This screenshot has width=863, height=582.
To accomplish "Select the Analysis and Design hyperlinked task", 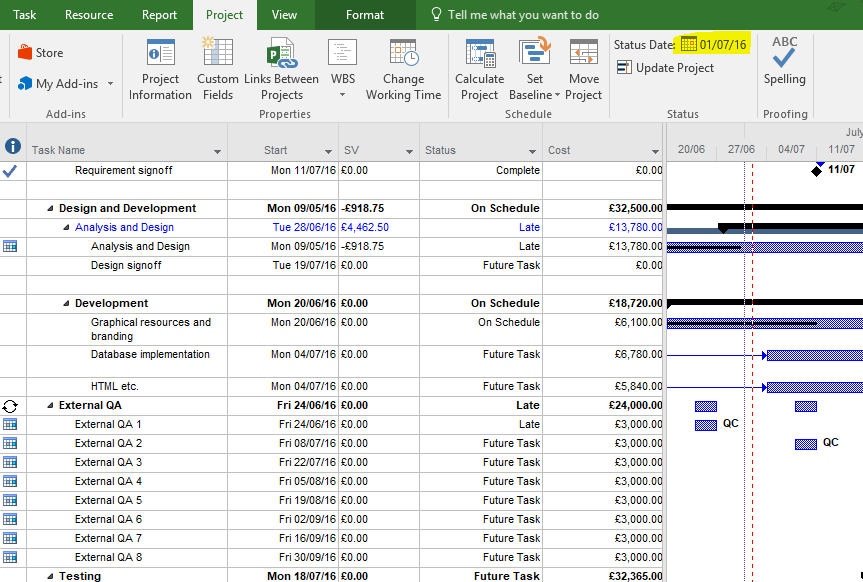I will coord(124,227).
